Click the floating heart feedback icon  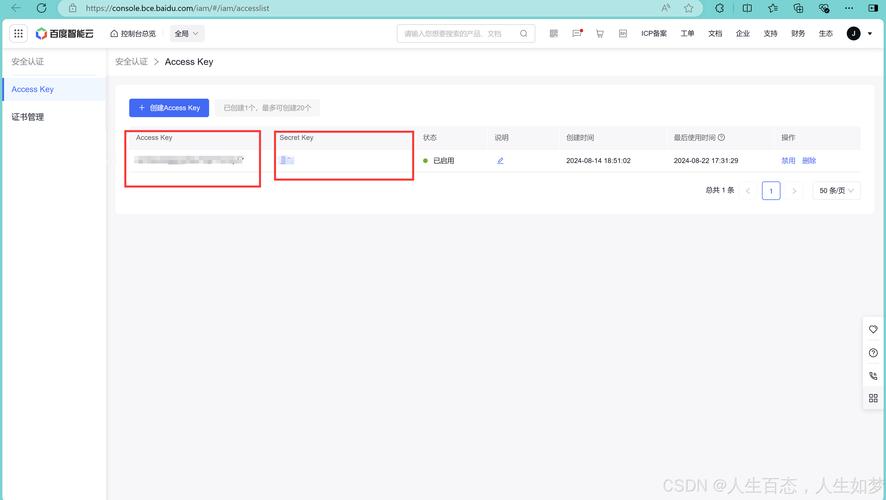(x=873, y=329)
